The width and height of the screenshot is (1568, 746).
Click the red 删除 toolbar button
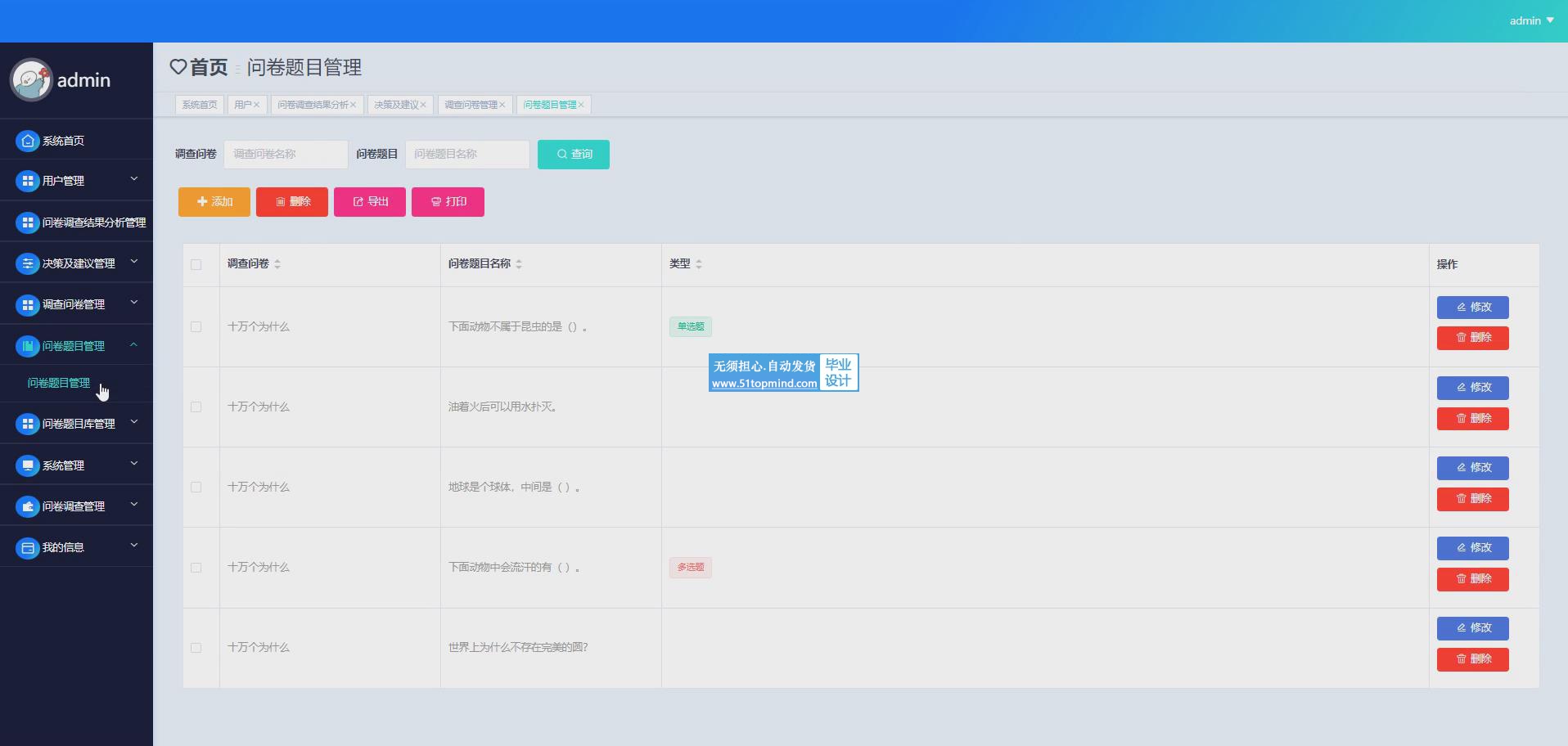pos(292,202)
